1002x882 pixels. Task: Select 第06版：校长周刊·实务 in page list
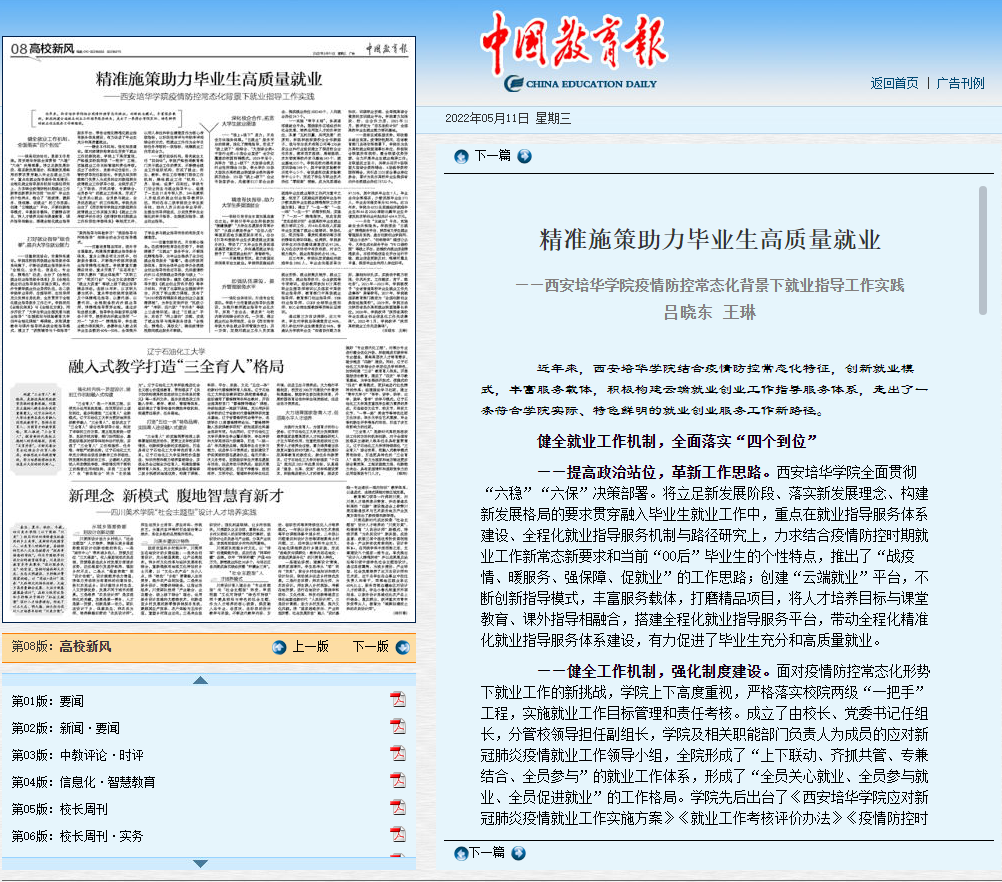tap(77, 836)
